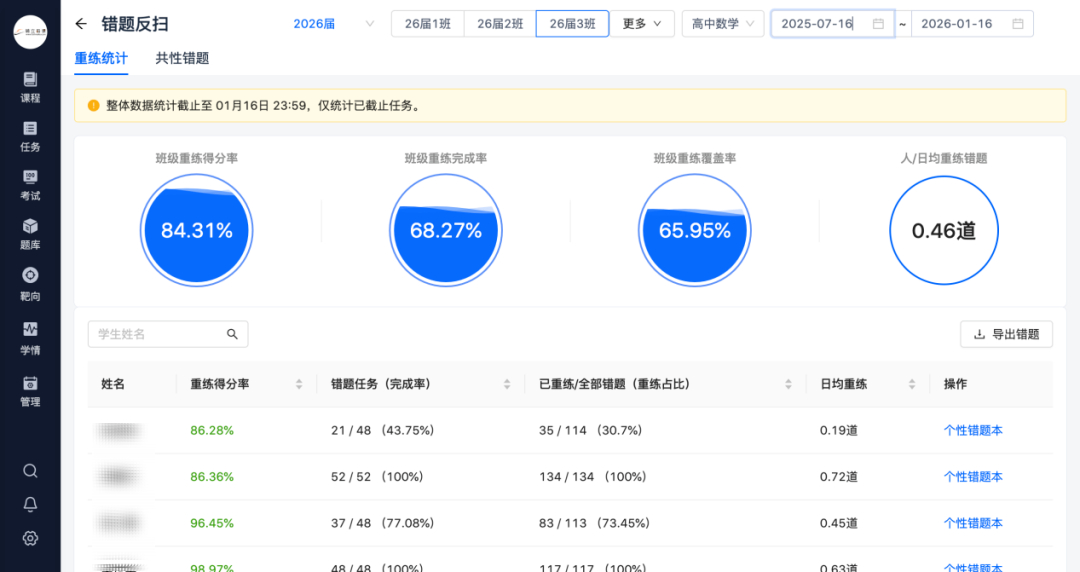
Task: Click the 导出错题 export button
Action: pyautogui.click(x=1006, y=334)
